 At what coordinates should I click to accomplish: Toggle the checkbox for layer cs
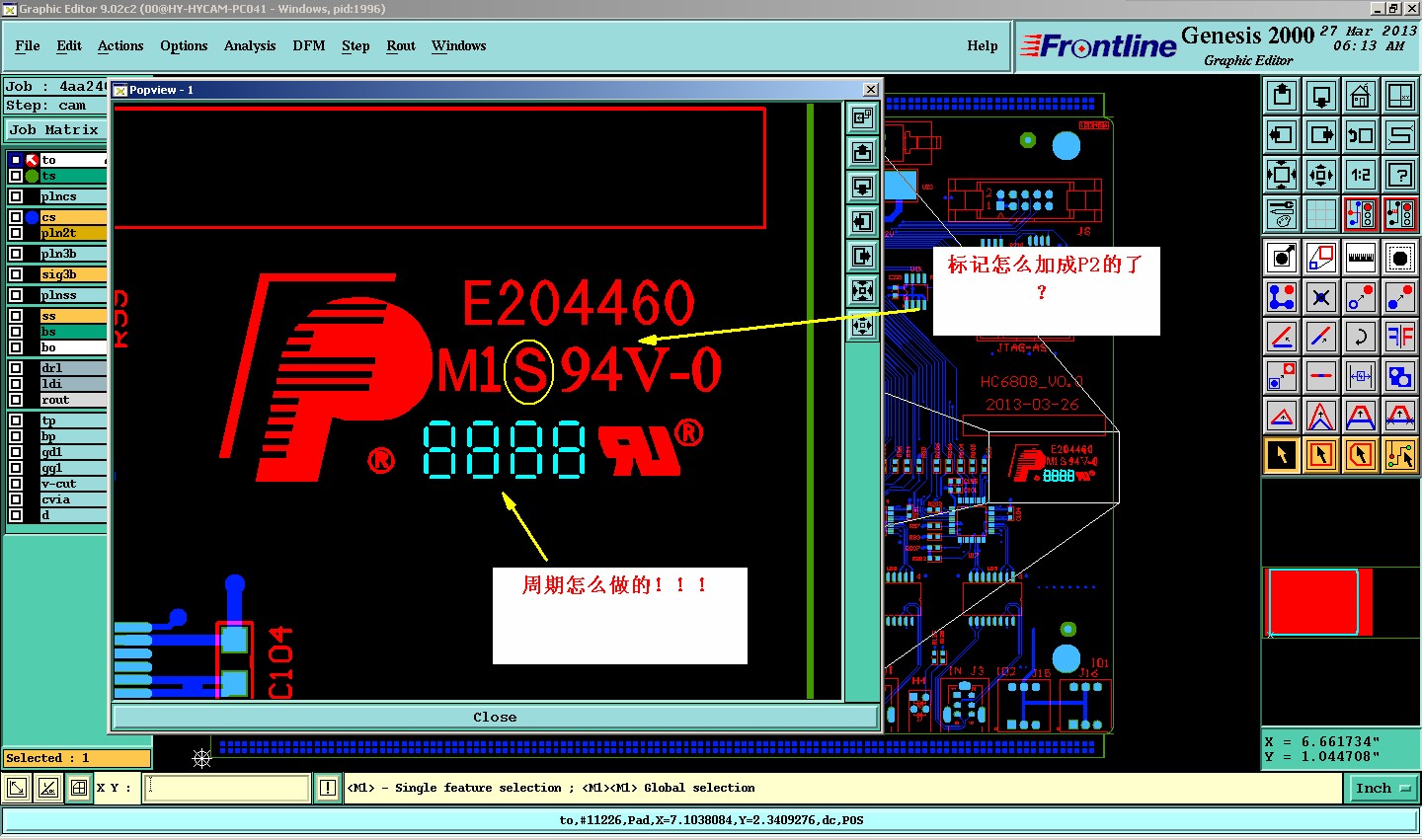[x=16, y=217]
